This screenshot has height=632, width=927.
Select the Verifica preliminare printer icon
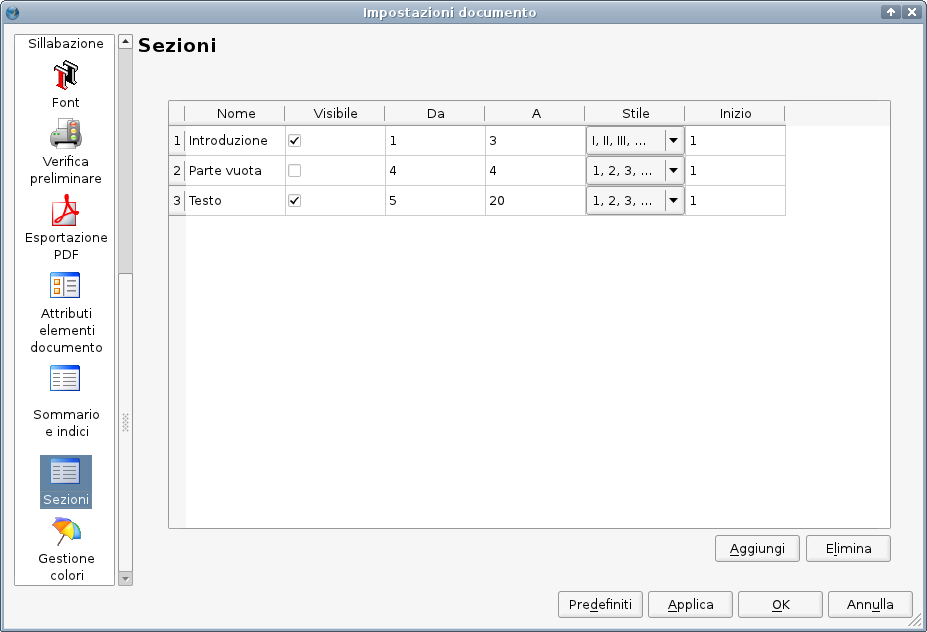(x=66, y=134)
